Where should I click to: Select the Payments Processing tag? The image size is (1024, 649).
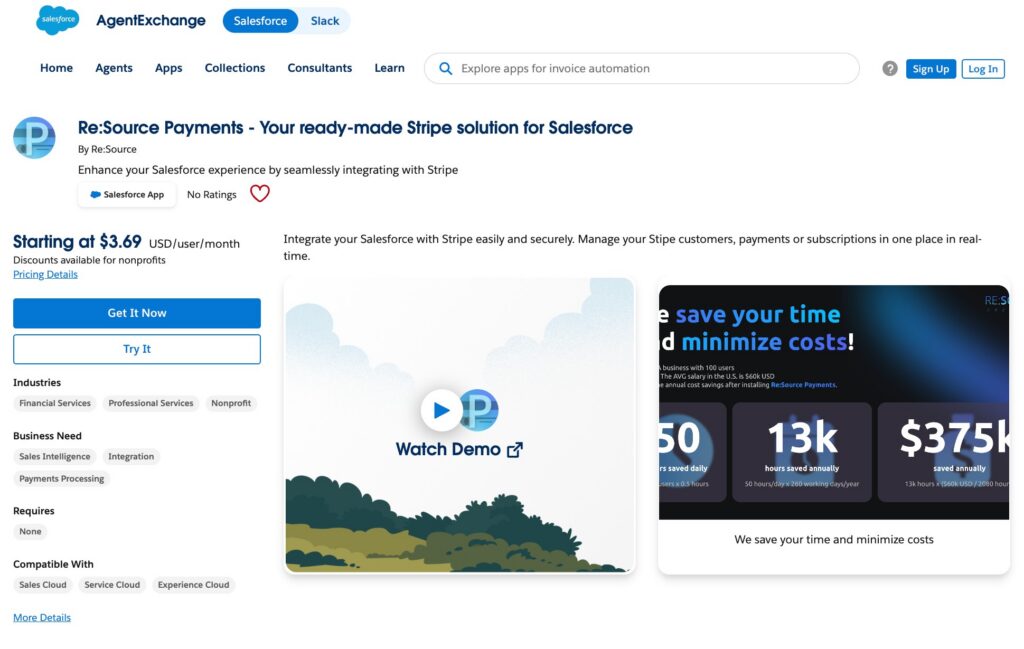pos(61,479)
